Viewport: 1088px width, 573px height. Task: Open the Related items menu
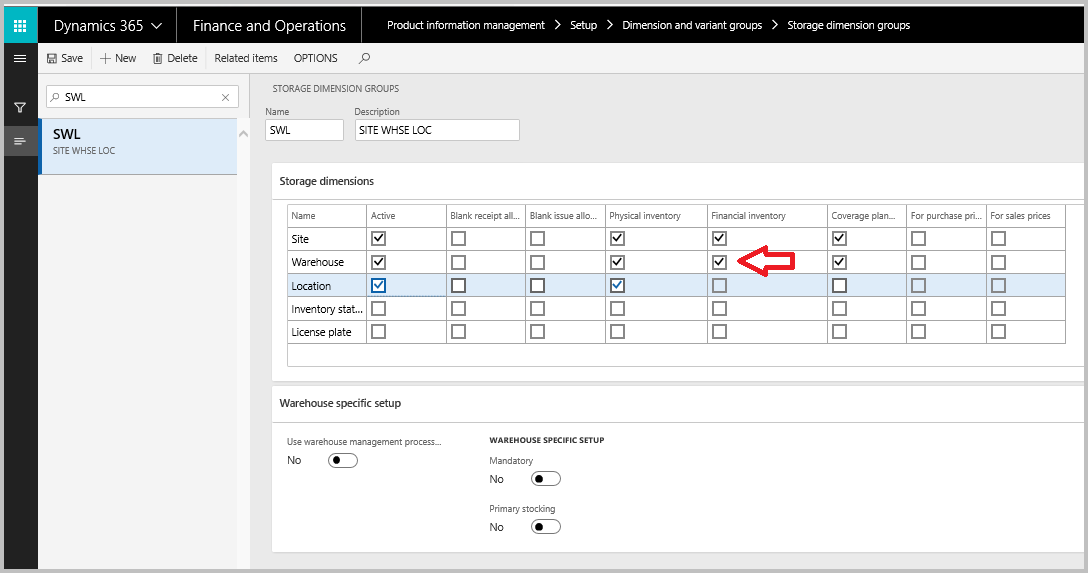pos(246,58)
